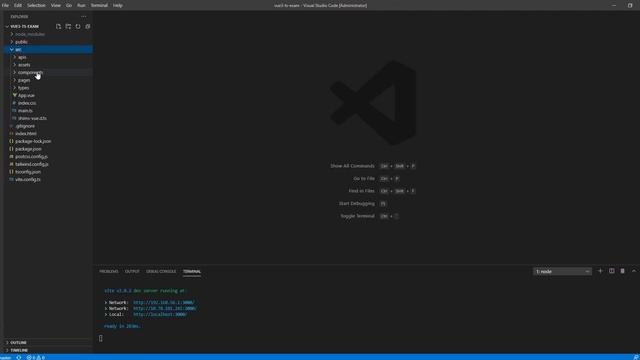Open errors and warnings count in status bar
Viewport: 640px width, 360px height.
(x=36, y=358)
